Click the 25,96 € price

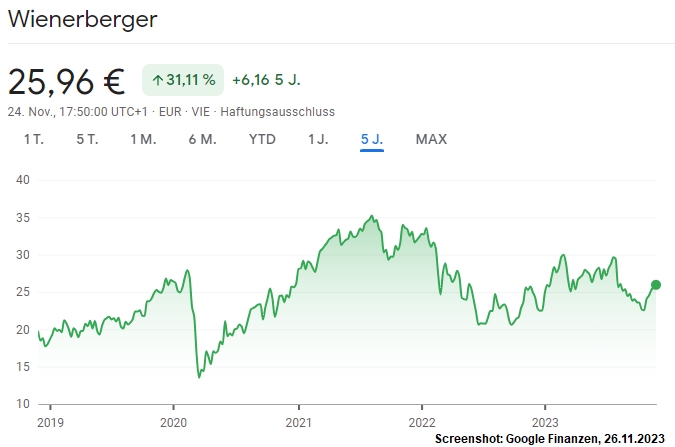66,81
